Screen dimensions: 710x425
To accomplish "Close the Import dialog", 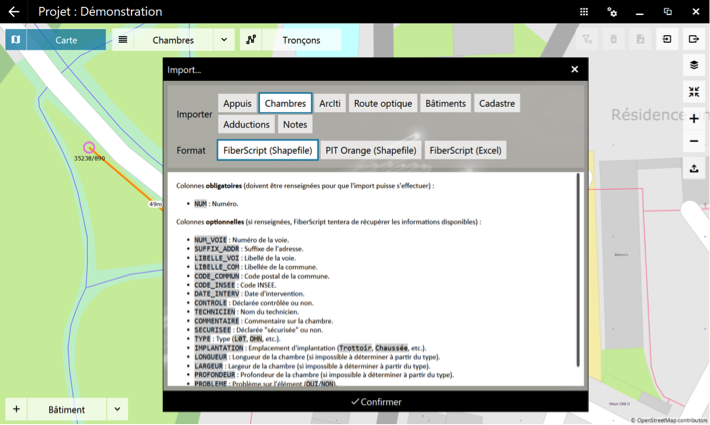I will pyautogui.click(x=575, y=69).
